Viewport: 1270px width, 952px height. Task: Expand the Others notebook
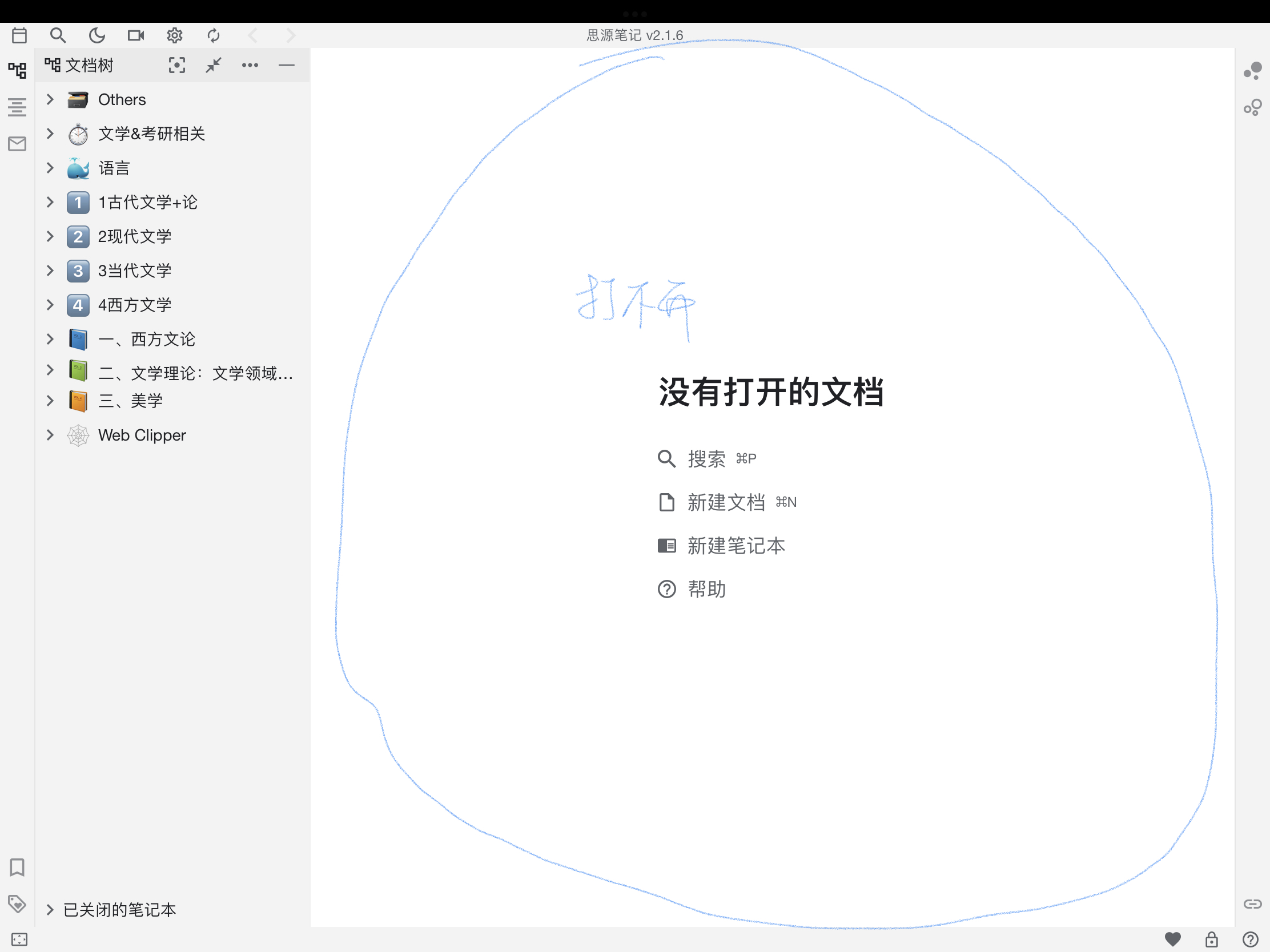click(x=50, y=99)
